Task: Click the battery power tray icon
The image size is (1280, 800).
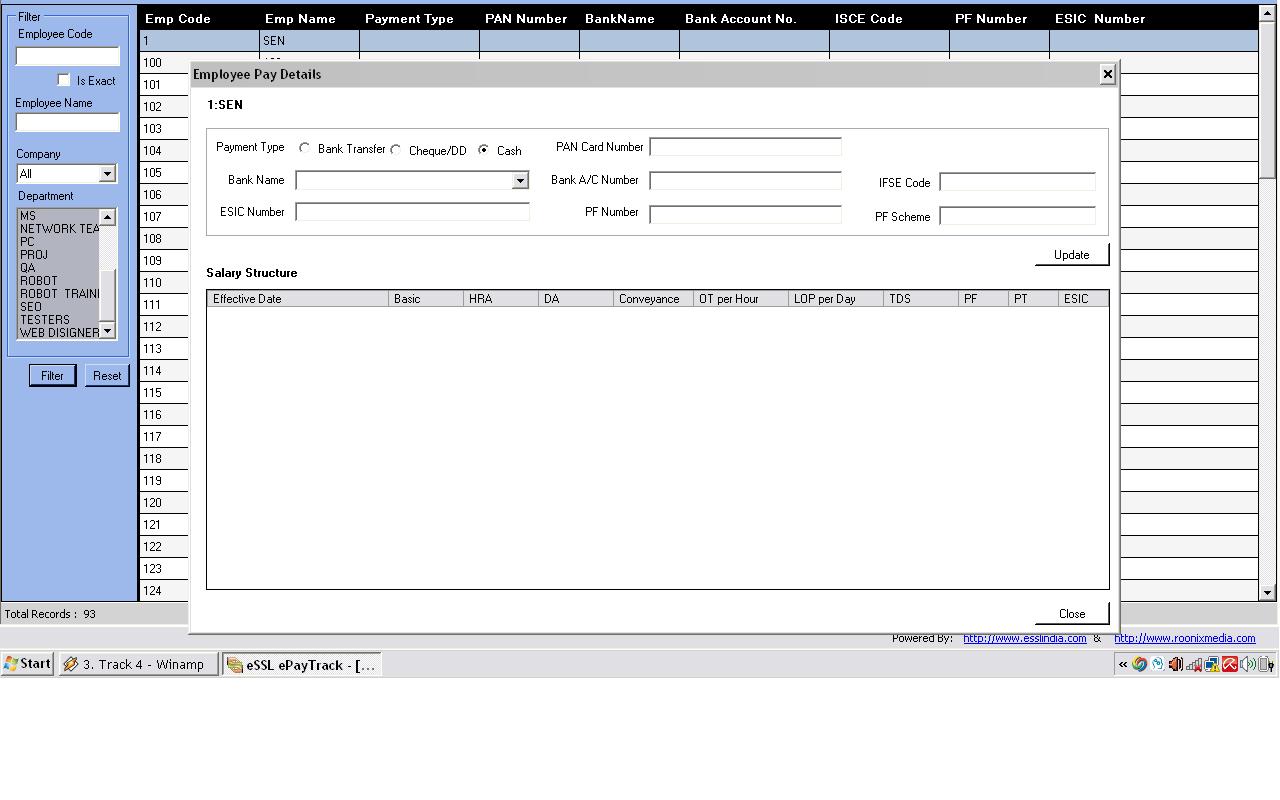Action: click(1266, 664)
